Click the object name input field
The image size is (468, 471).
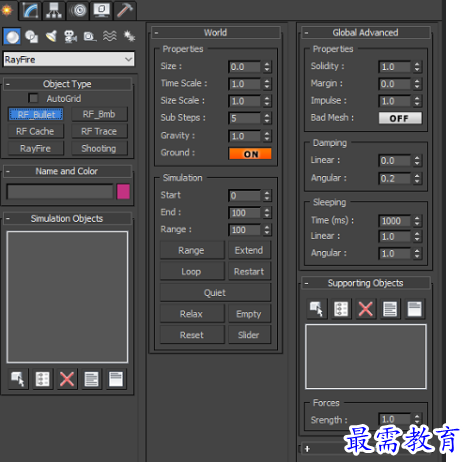(x=60, y=192)
